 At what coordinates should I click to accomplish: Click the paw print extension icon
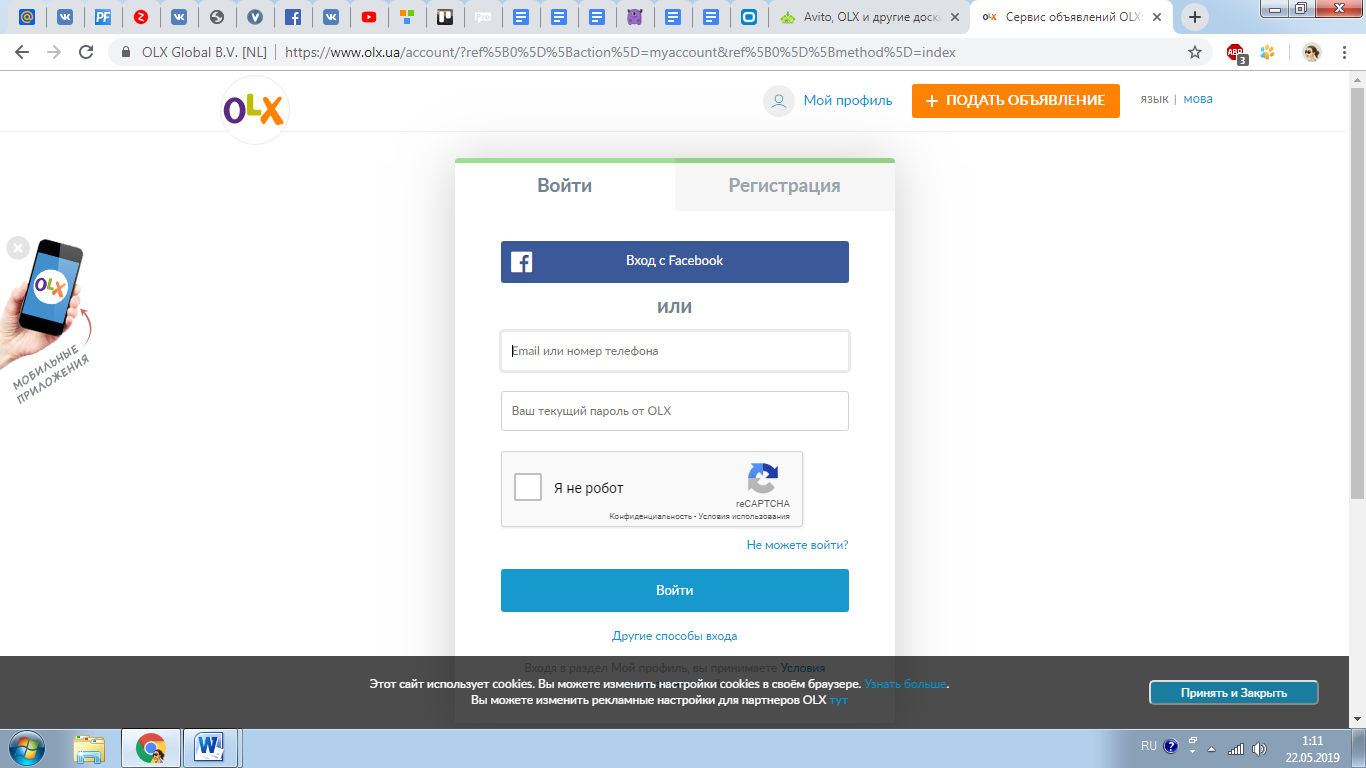(x=1268, y=52)
